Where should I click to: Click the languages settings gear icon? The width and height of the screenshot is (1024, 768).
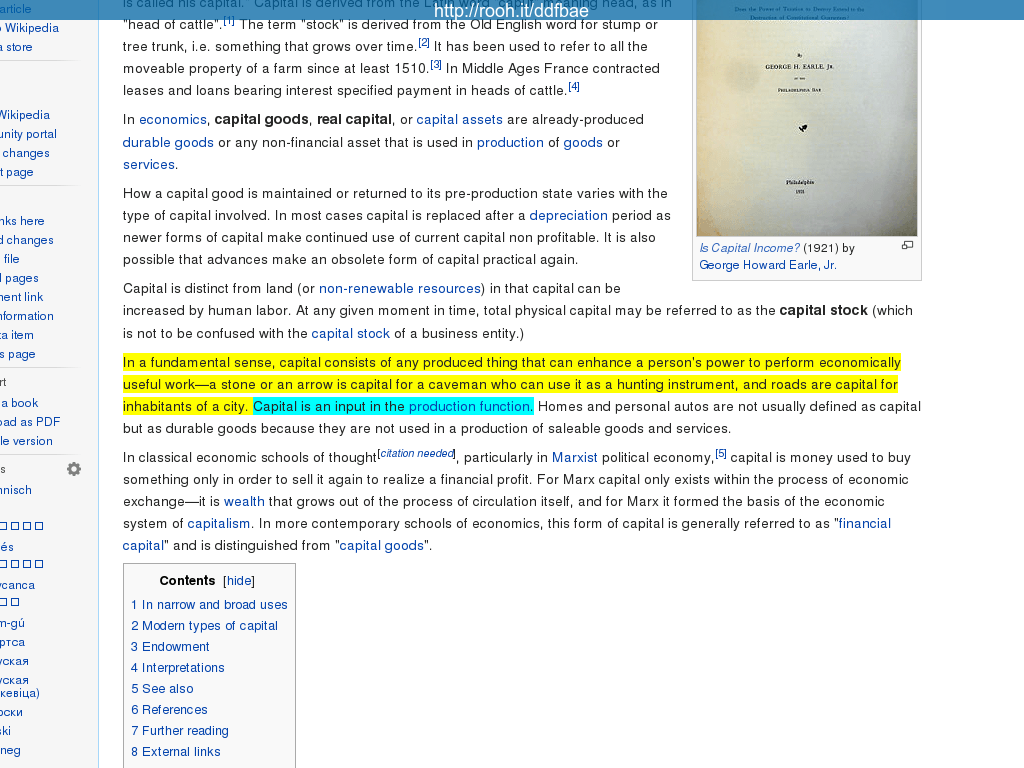[x=74, y=469]
